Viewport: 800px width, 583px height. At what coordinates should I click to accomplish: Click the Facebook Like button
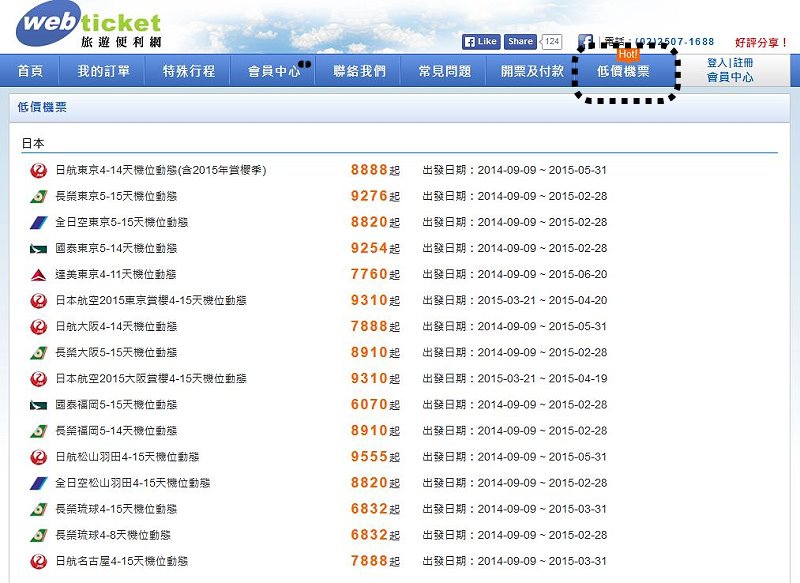[x=480, y=42]
